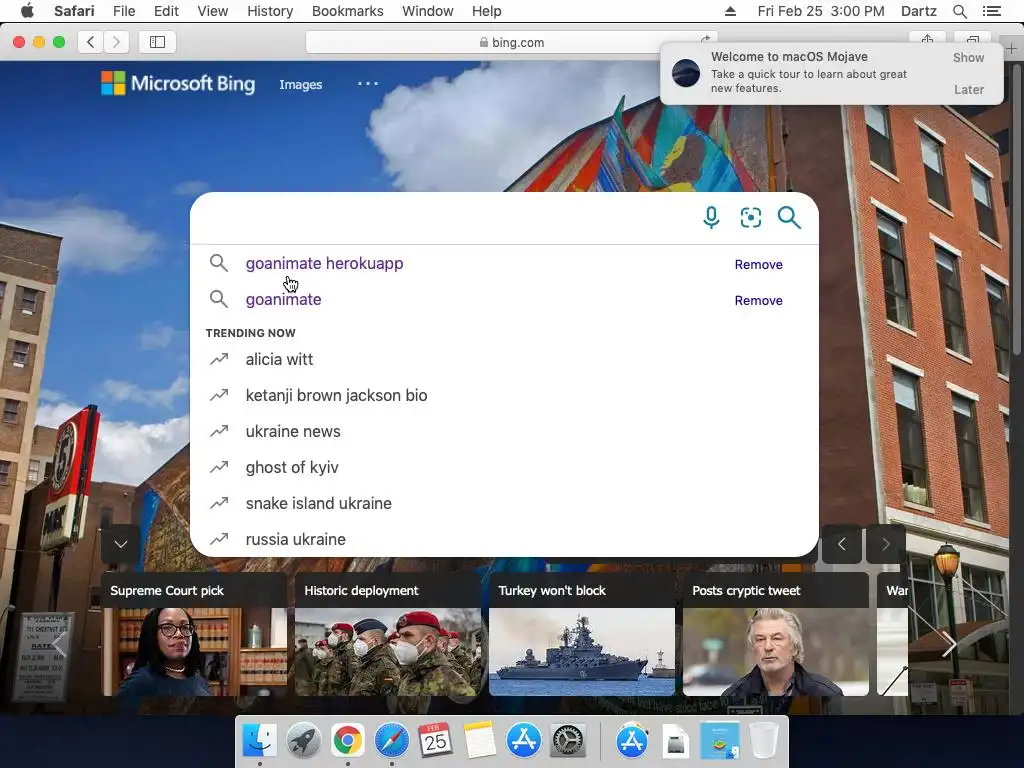Click the Images link on Bing header
This screenshot has height=768, width=1024.
(x=300, y=84)
